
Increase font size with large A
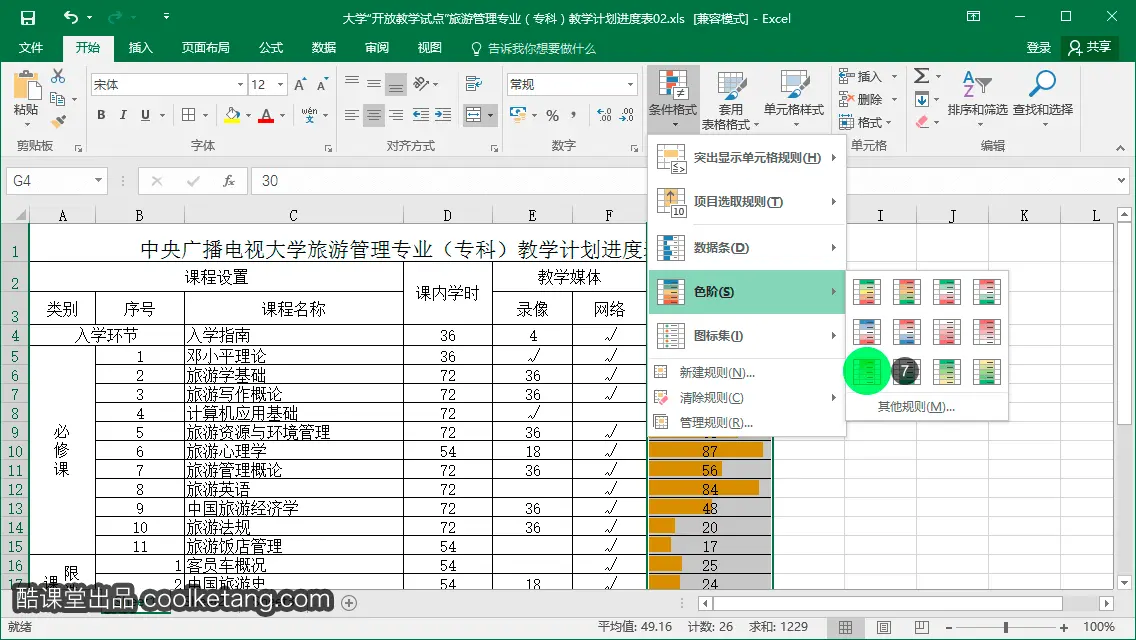click(x=300, y=85)
